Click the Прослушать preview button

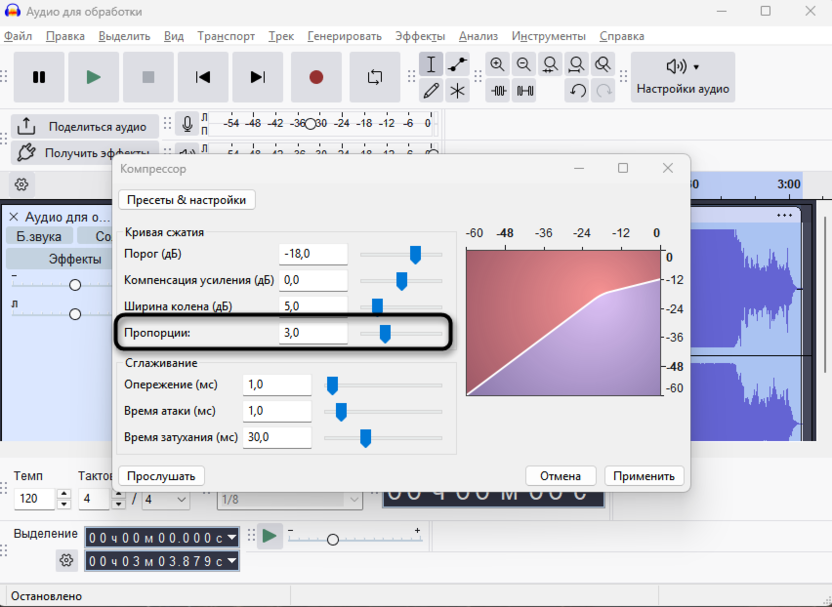click(x=161, y=476)
